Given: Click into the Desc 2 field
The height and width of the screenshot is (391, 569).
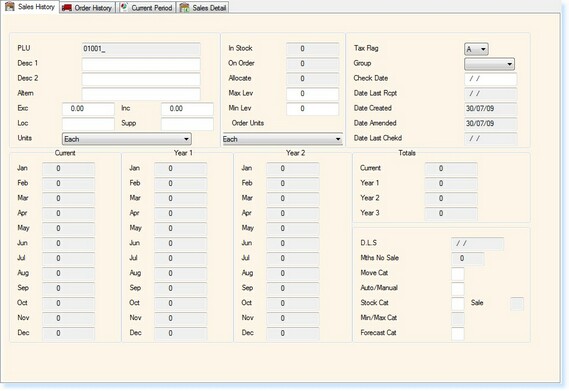Looking at the screenshot, I should 141,79.
